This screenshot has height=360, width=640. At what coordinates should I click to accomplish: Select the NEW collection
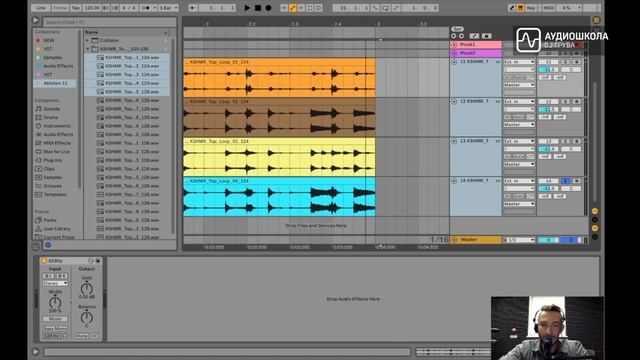[49, 40]
